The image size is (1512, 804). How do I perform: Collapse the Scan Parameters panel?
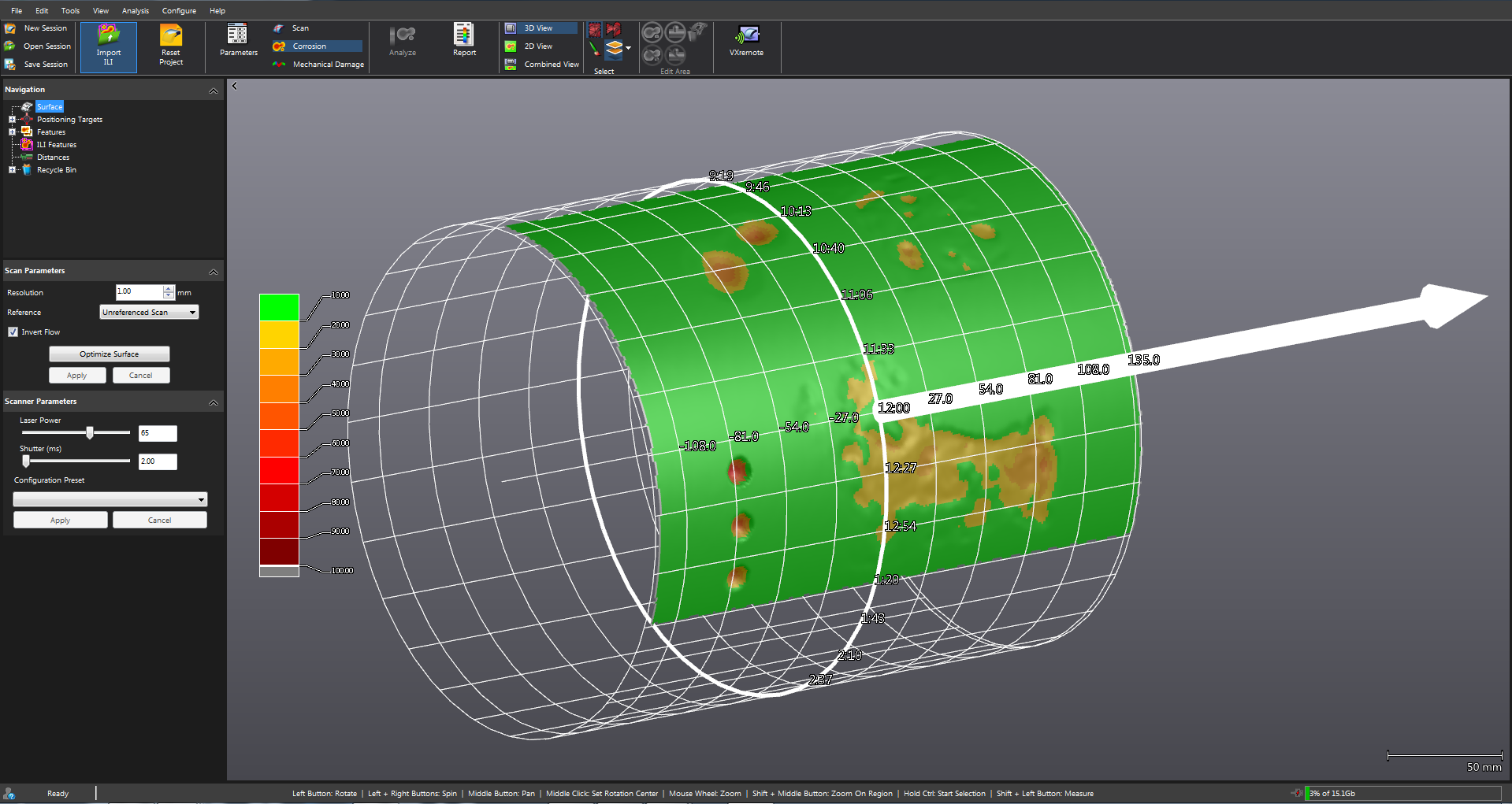(213, 272)
